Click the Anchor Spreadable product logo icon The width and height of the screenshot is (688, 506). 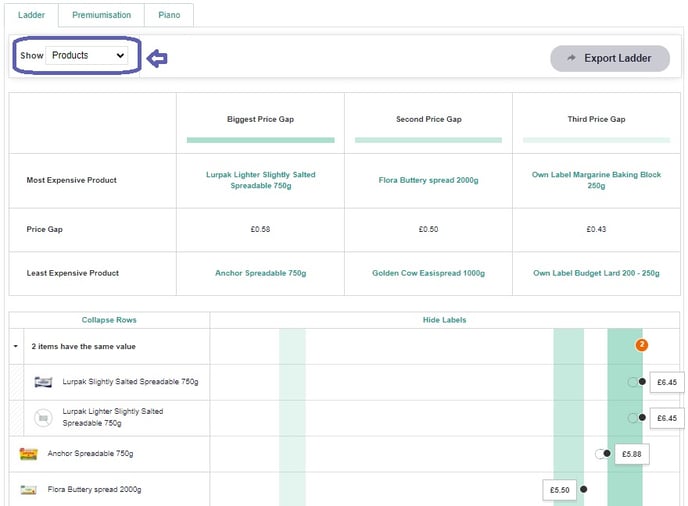[x=29, y=454]
